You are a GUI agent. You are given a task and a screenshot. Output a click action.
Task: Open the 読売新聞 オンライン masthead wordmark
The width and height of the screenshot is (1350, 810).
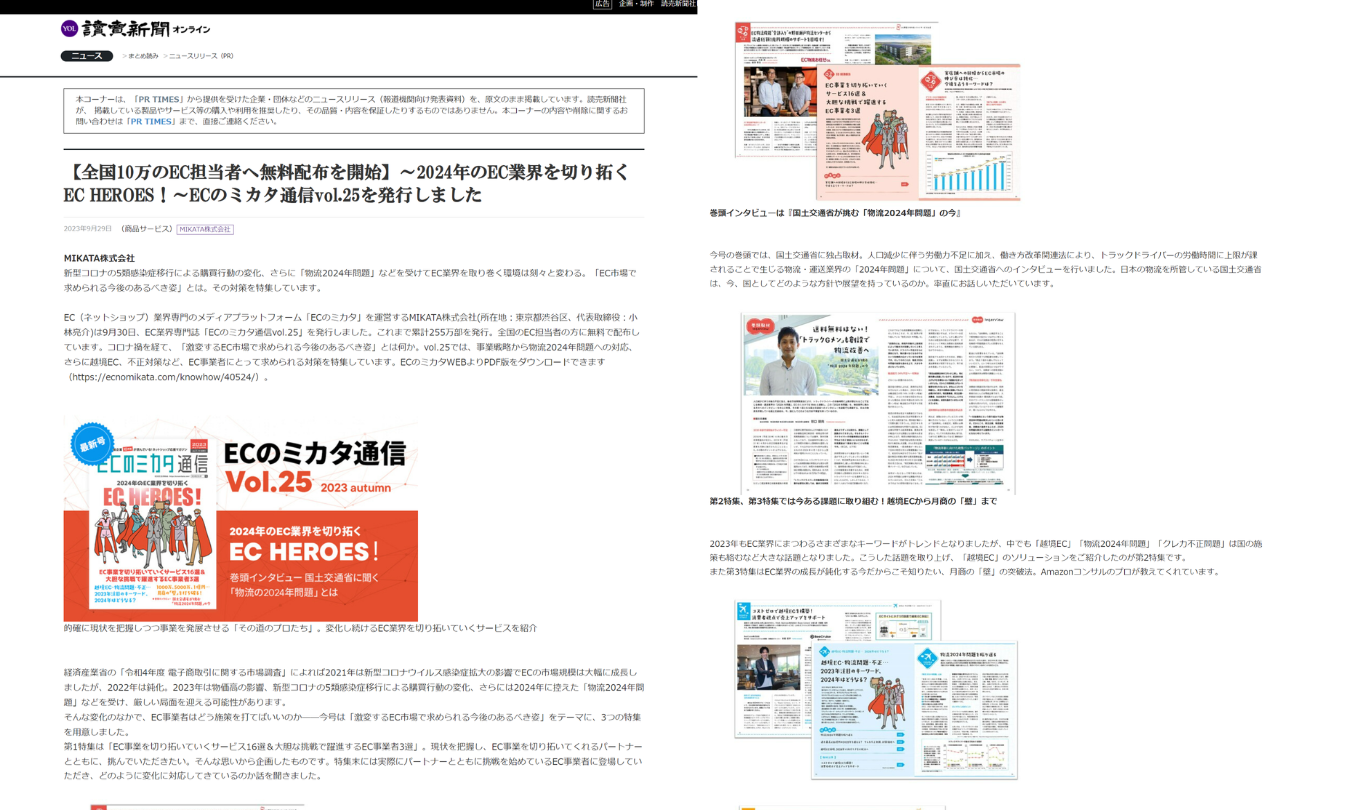coord(146,29)
